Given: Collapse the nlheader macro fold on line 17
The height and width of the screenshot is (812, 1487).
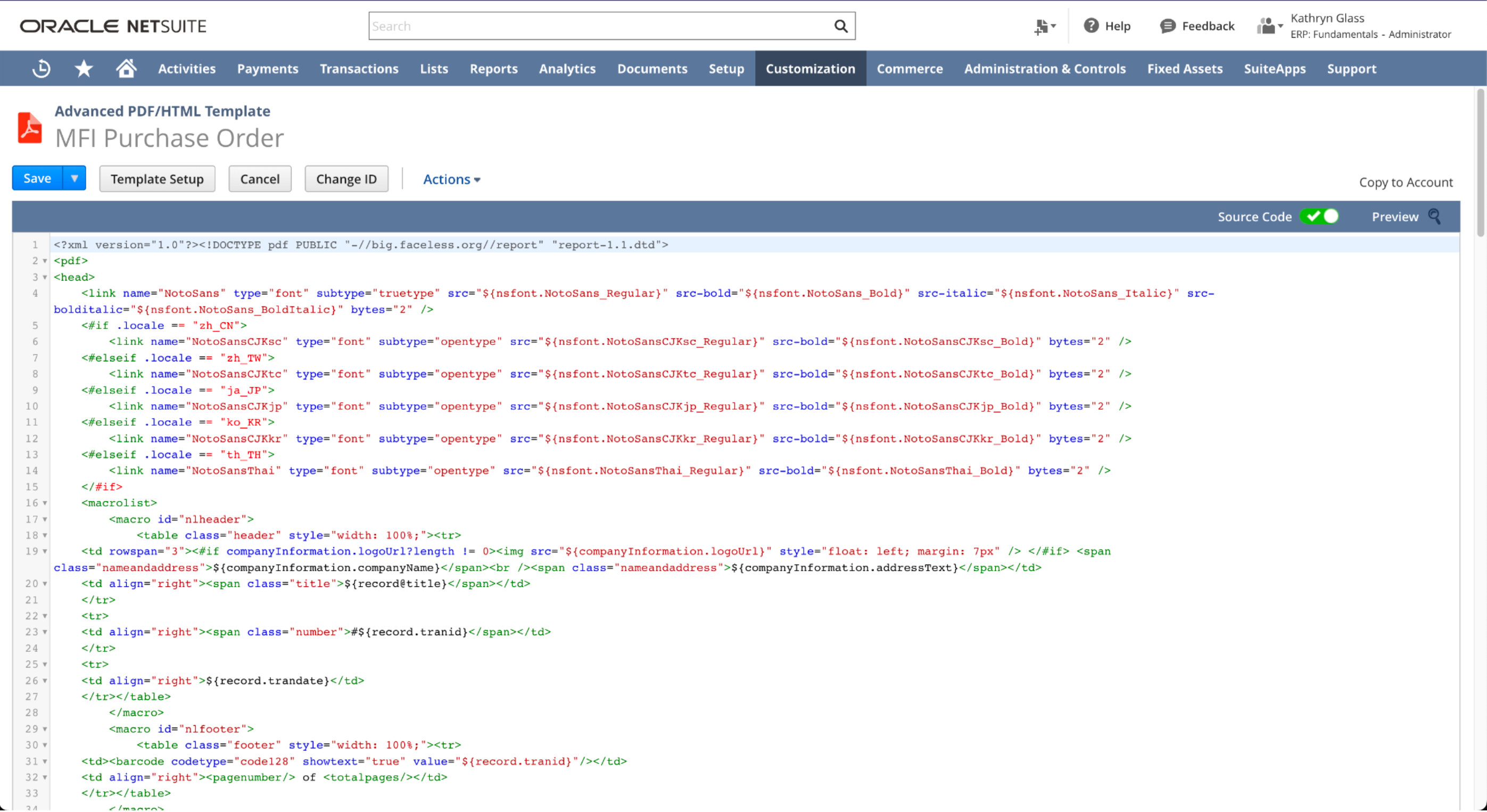Looking at the screenshot, I should tap(45, 519).
